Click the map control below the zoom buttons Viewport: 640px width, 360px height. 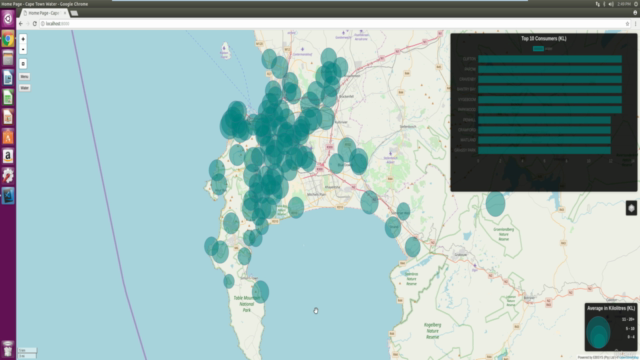click(23, 64)
